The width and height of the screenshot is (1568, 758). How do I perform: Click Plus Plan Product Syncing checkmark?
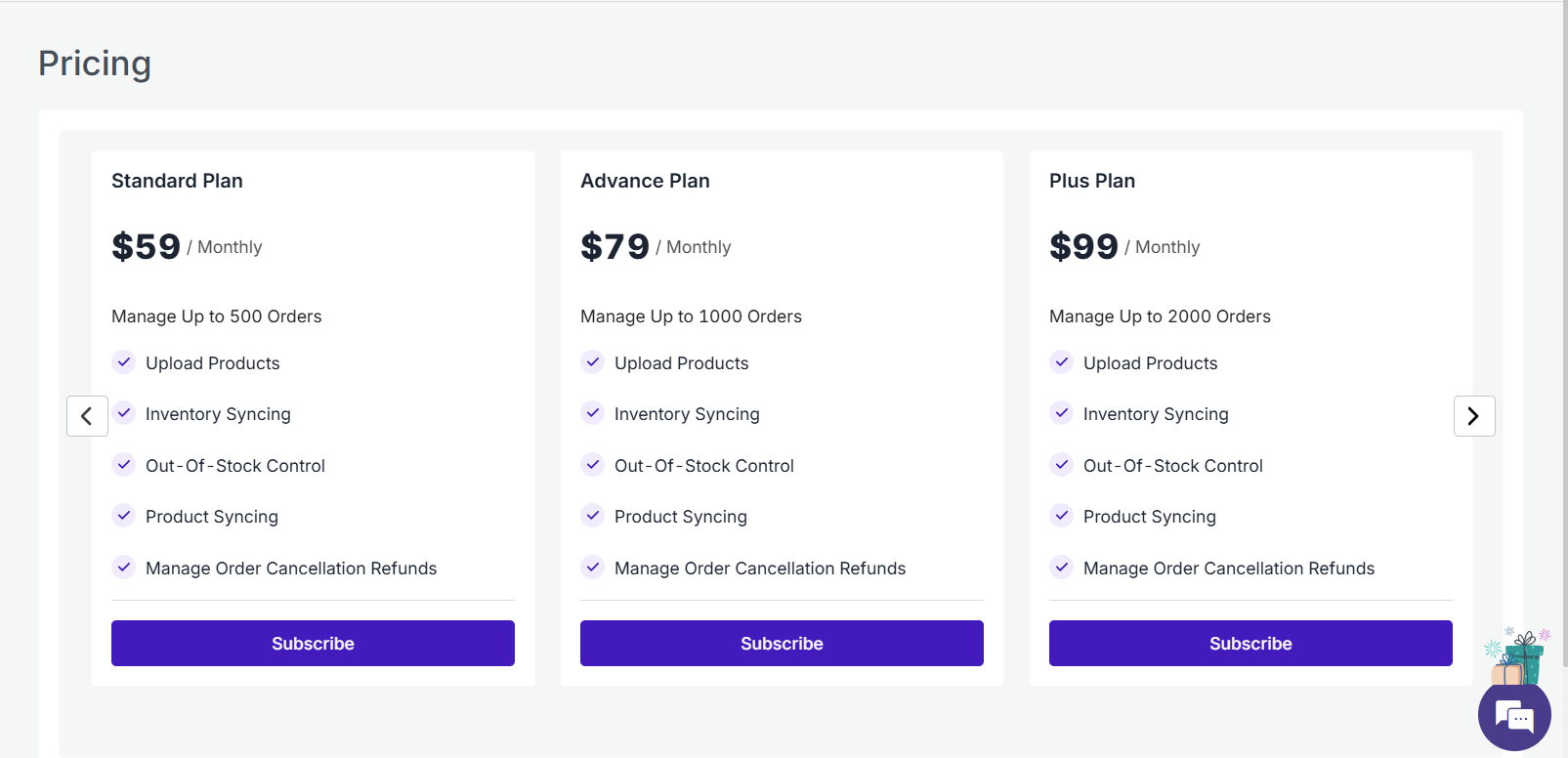click(x=1062, y=515)
